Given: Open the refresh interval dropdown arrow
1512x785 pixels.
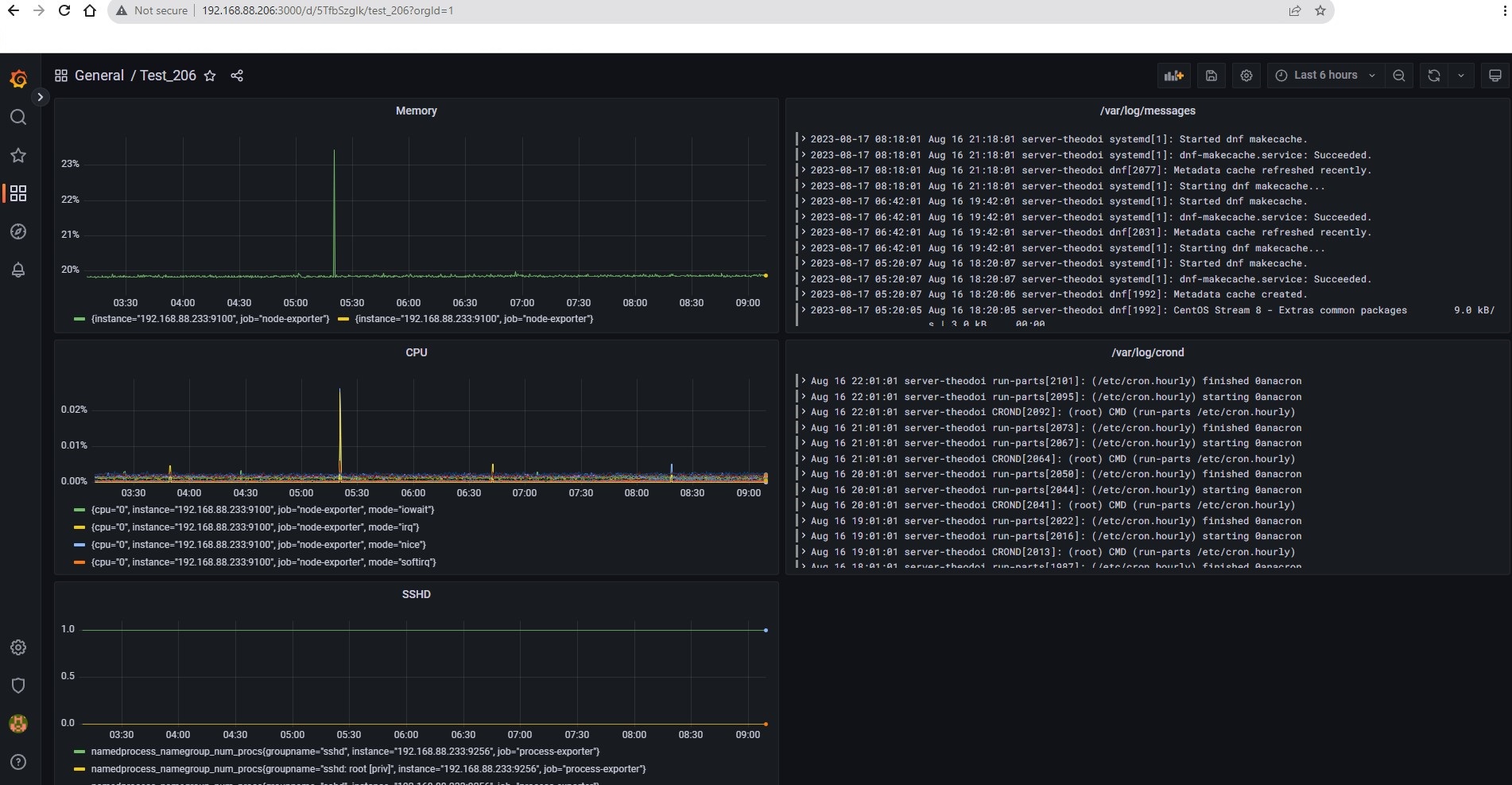Looking at the screenshot, I should 1461,76.
